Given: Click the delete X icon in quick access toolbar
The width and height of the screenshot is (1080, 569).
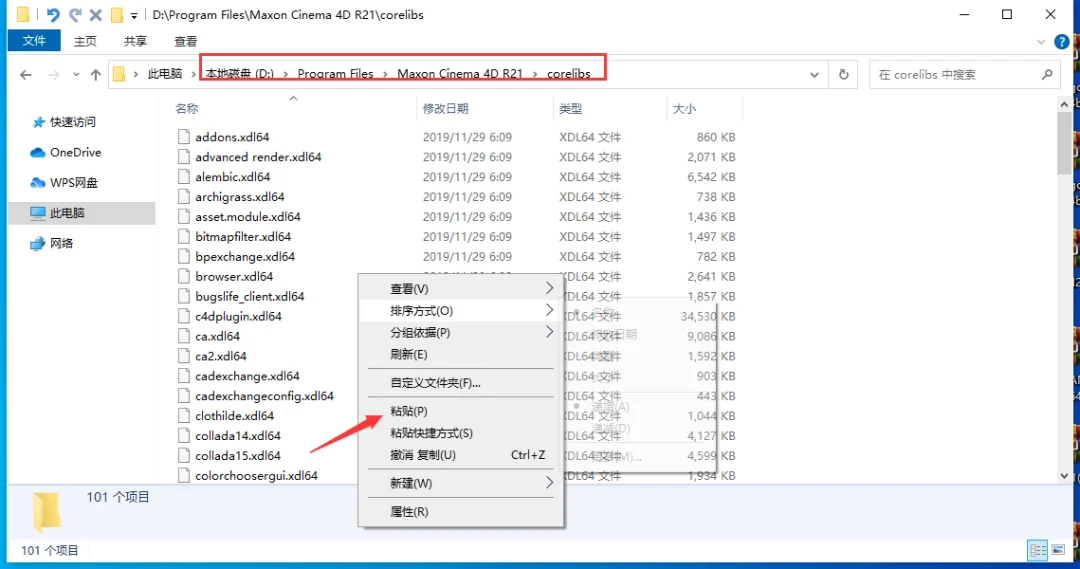Looking at the screenshot, I should click(96, 14).
